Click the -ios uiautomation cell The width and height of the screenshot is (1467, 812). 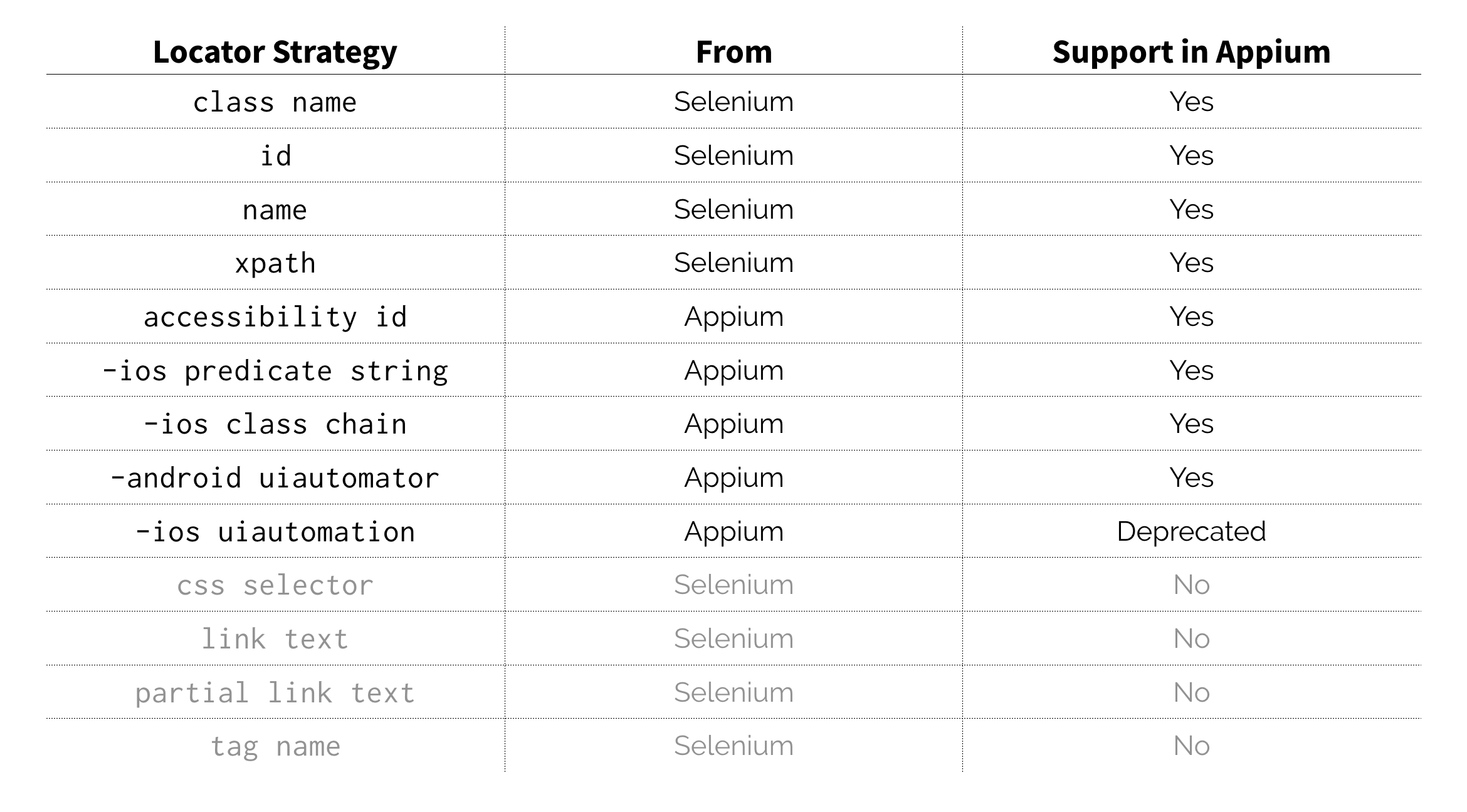coord(275,532)
